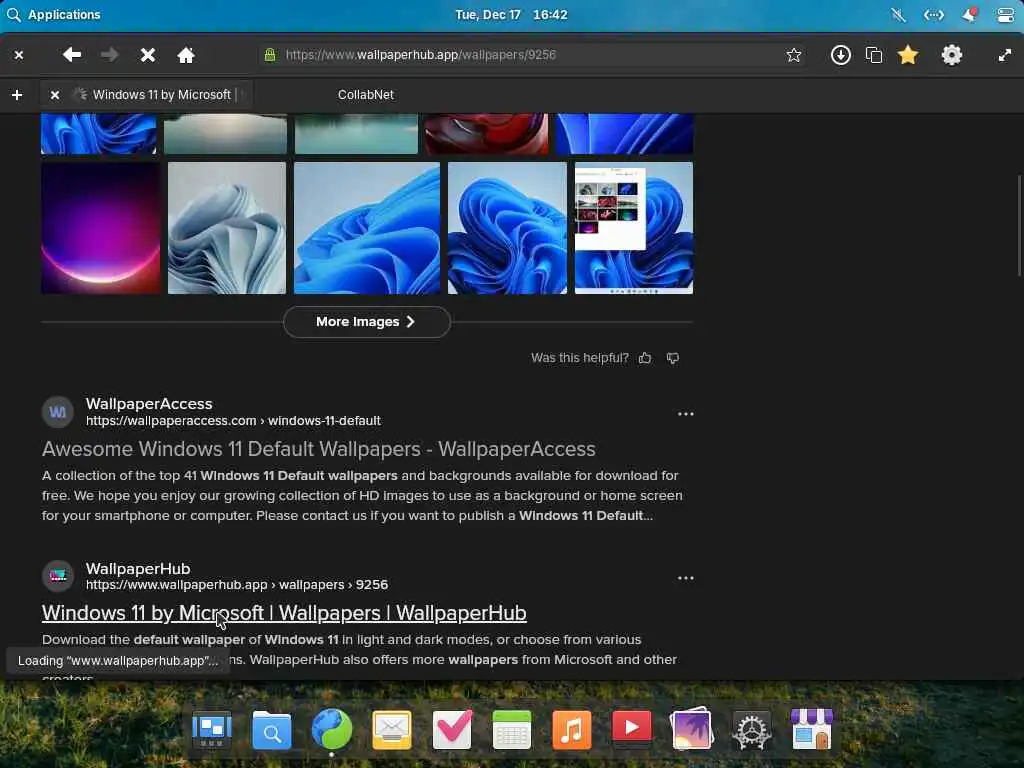Open the red abstract wallpaper thumbnail

[x=487, y=134]
